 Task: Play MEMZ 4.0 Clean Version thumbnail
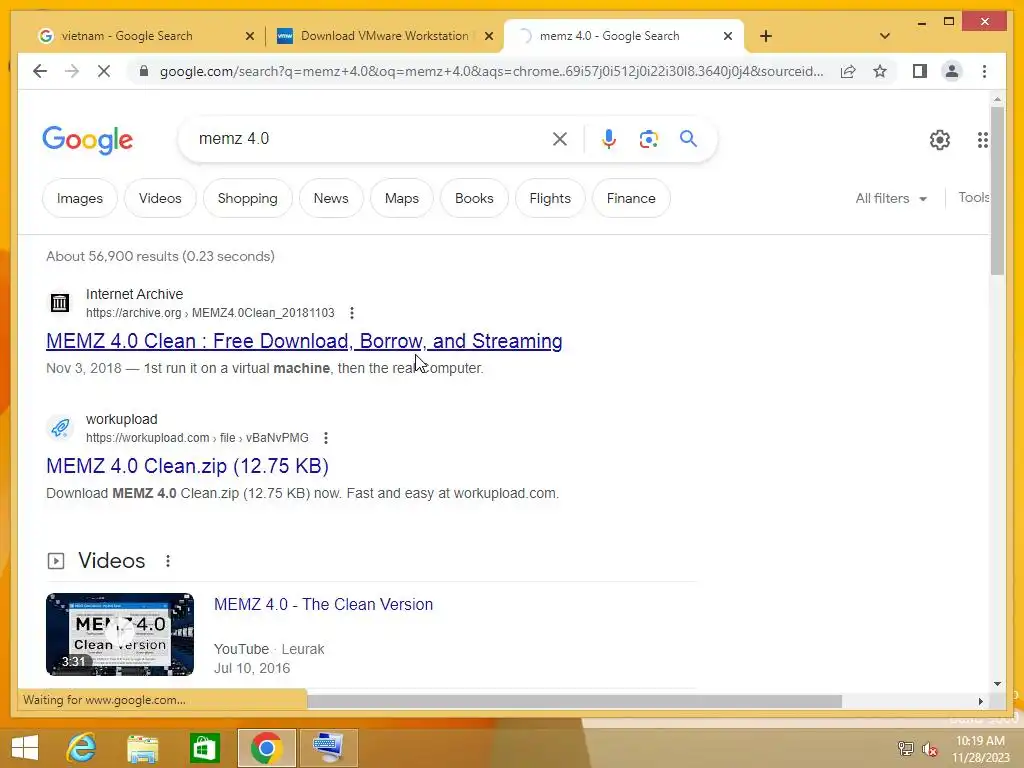[120, 634]
